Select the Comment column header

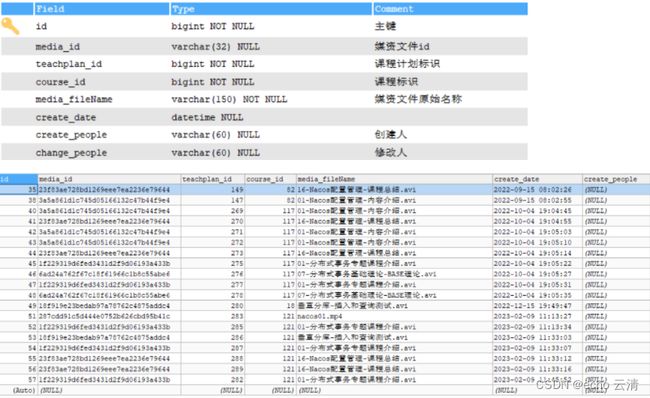450,9
